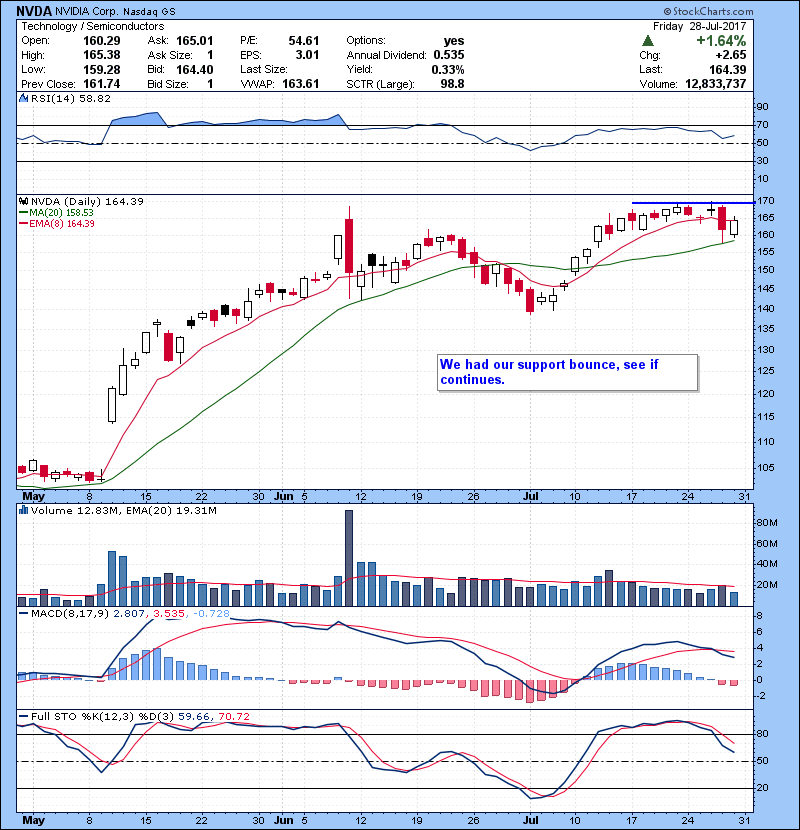Screen dimensions: 800x830
Task: Click the Technology / Semiconductors sector text
Action: (93, 26)
